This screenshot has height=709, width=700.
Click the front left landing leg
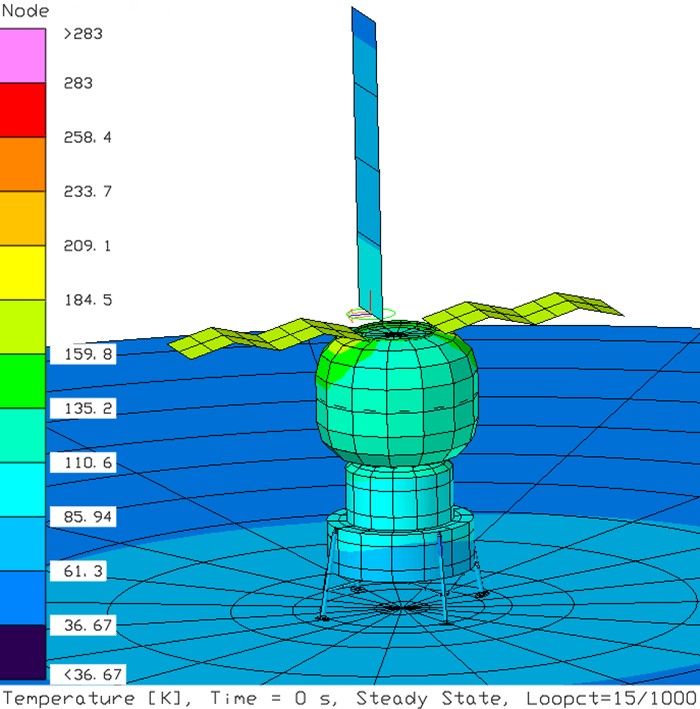coord(328,574)
